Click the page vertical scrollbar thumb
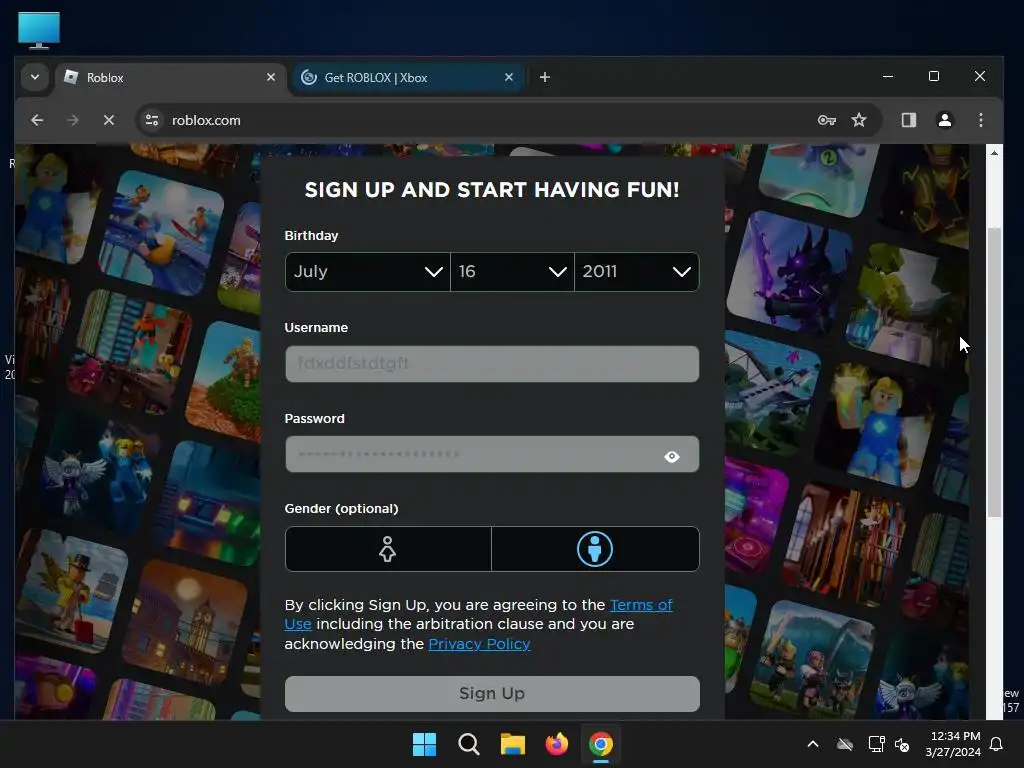 click(x=994, y=372)
